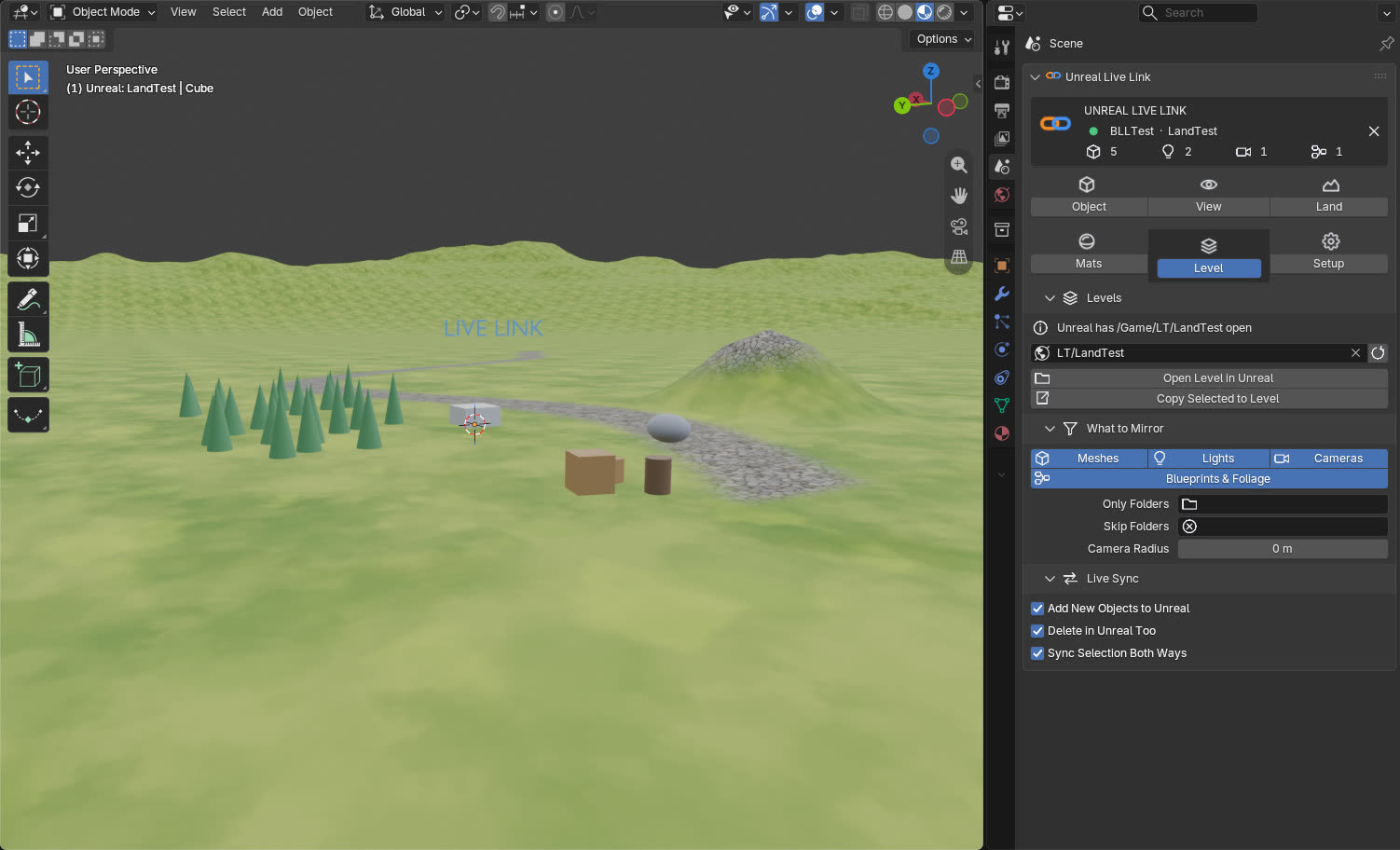Toggle the camera view icon
This screenshot has width=1400, height=850.
tap(958, 226)
